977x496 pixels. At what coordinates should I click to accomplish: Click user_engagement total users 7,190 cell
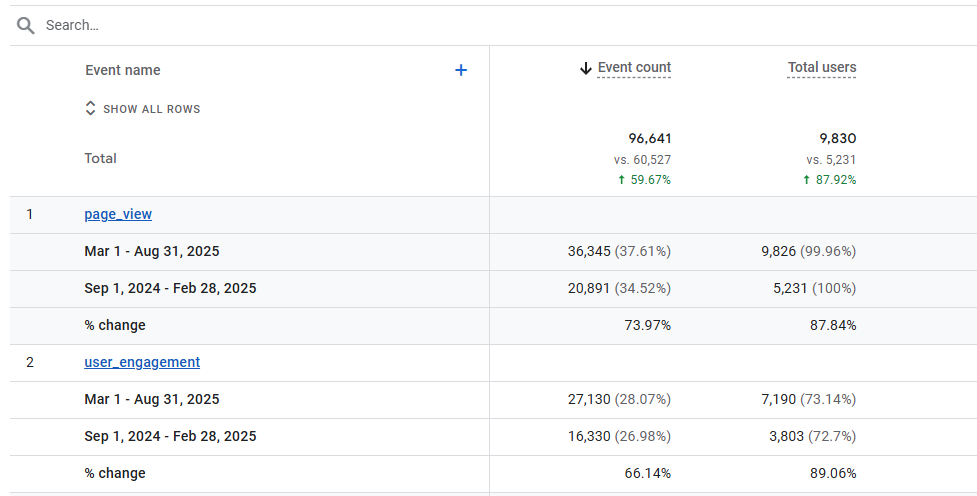pos(779,399)
